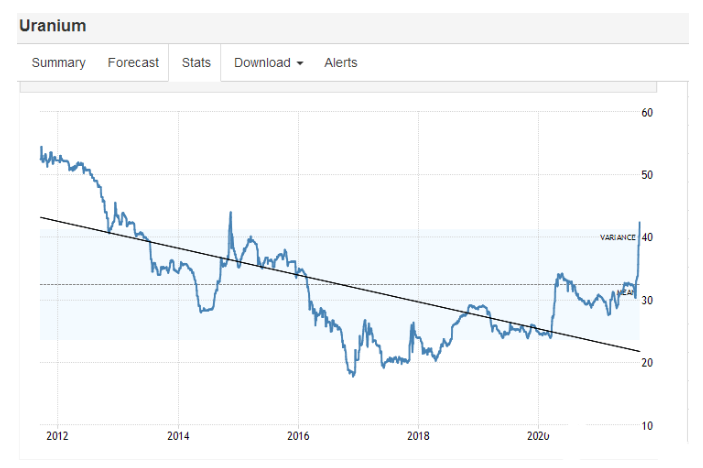
Task: Open the Alerts tab
Action: pyautogui.click(x=340, y=62)
